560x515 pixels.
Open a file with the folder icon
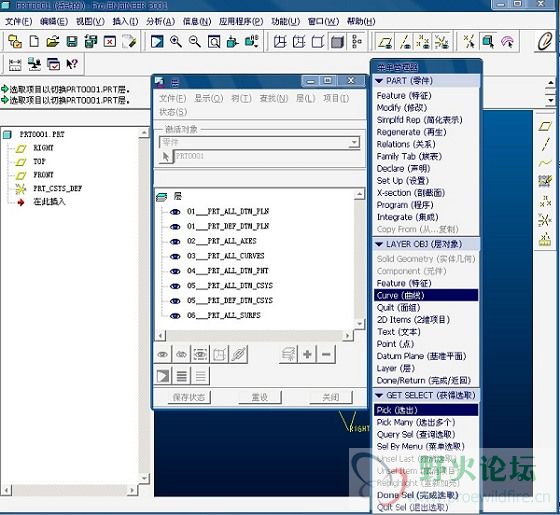click(x=52, y=42)
